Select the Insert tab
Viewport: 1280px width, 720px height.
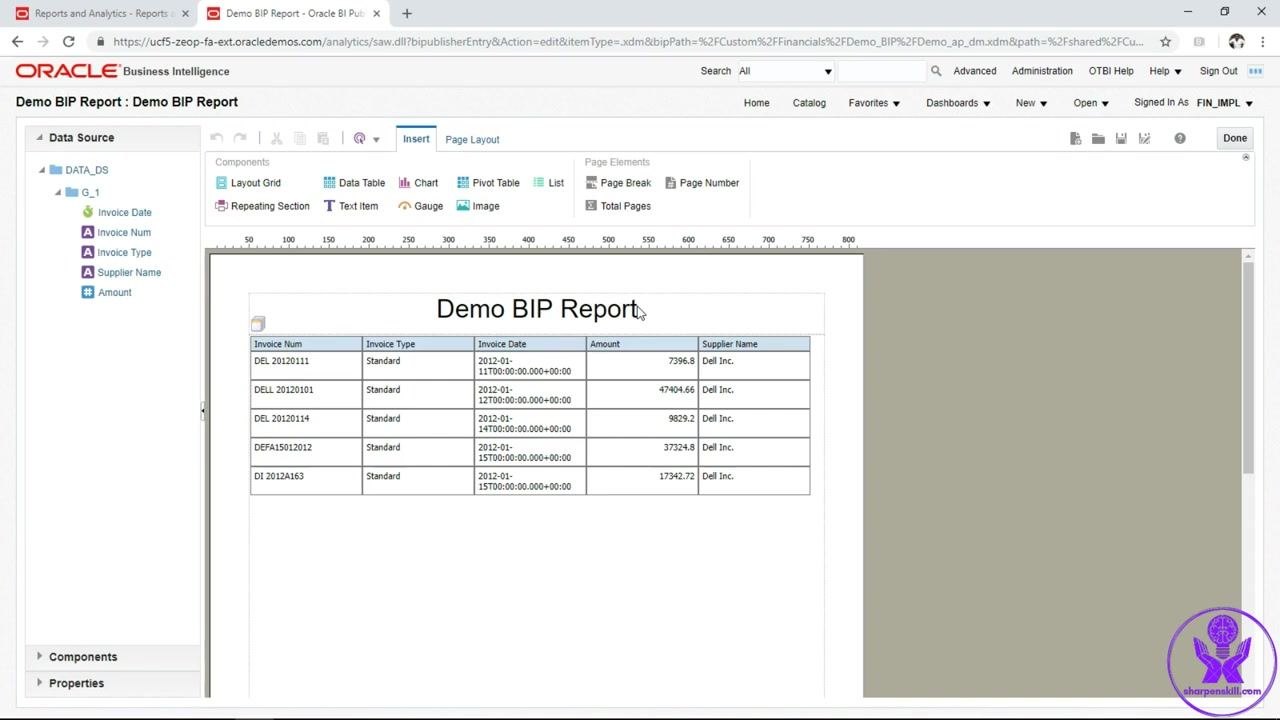[416, 139]
